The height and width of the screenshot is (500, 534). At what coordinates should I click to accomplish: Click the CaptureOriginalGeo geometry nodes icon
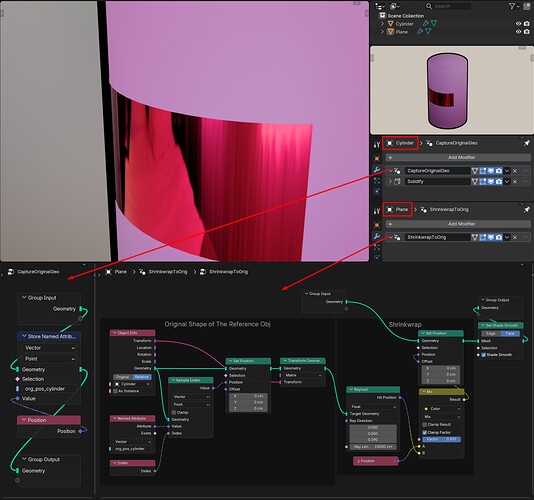tap(397, 171)
